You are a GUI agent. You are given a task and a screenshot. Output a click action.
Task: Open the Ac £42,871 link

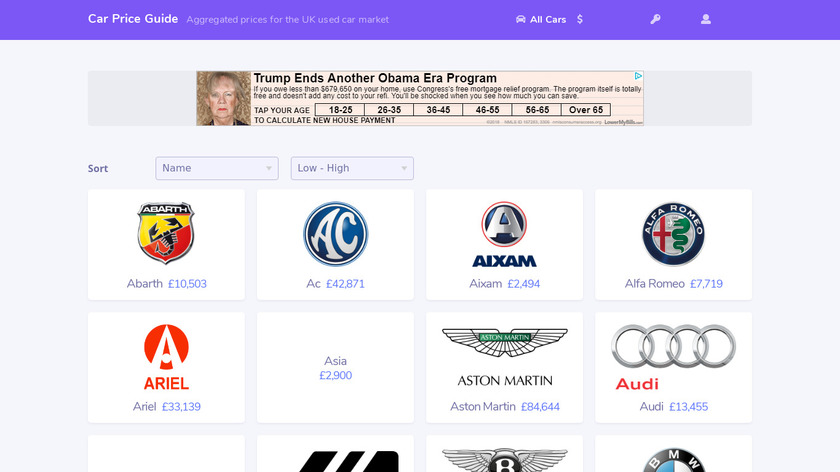point(335,284)
